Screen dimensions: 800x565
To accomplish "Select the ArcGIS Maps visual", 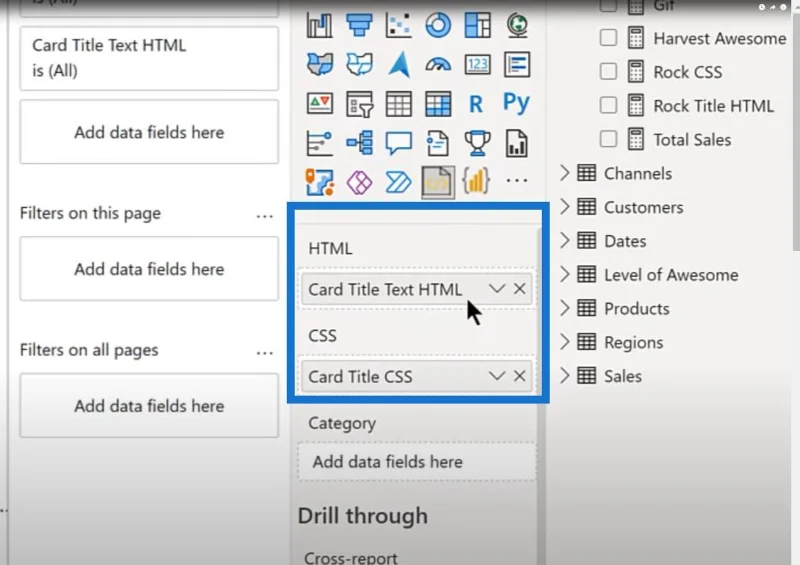I will coord(319,182).
